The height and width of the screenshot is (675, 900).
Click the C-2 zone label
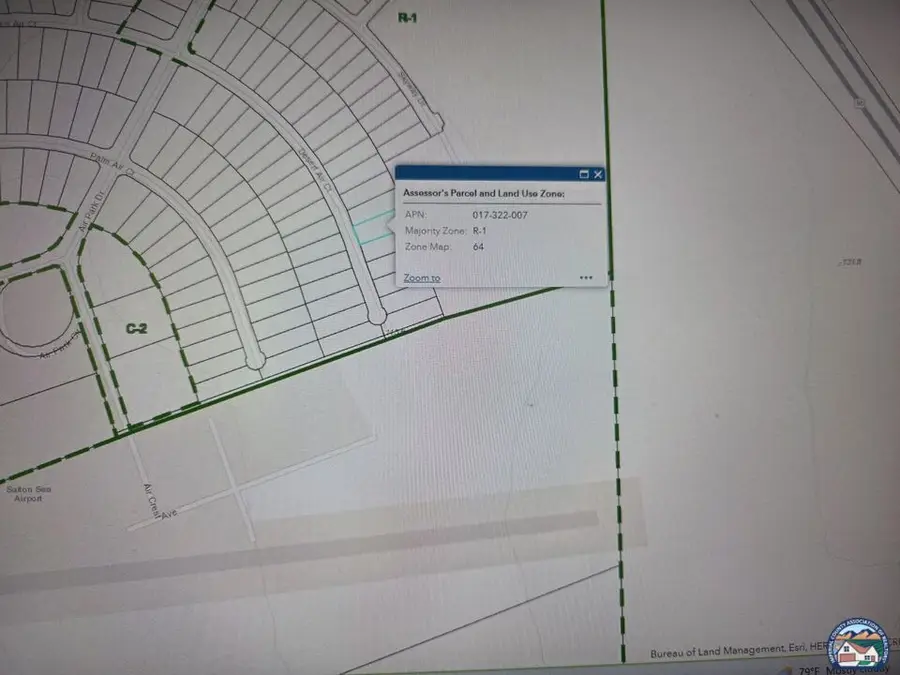click(137, 327)
